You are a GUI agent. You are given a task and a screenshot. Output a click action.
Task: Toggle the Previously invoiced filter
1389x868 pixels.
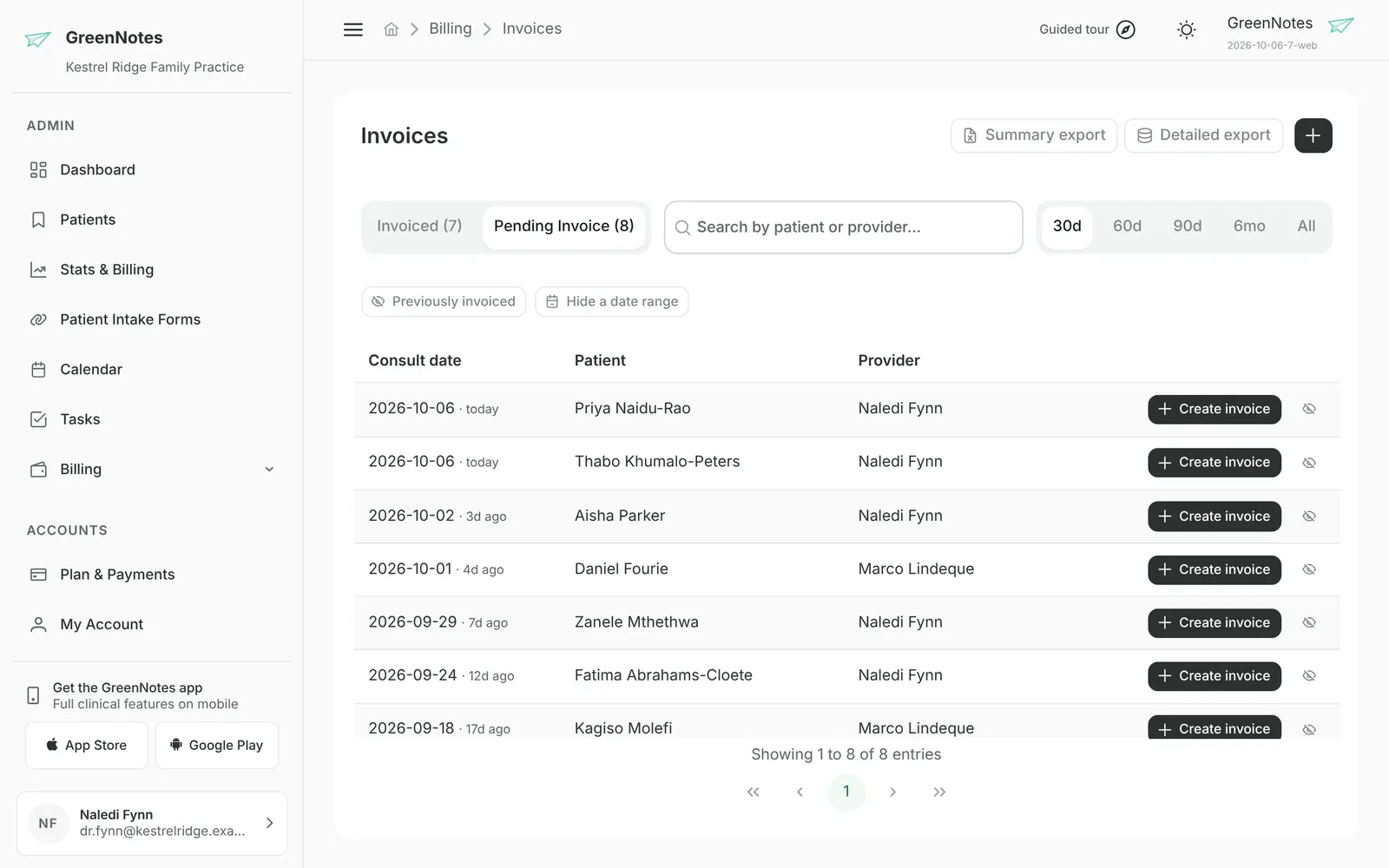(x=444, y=301)
